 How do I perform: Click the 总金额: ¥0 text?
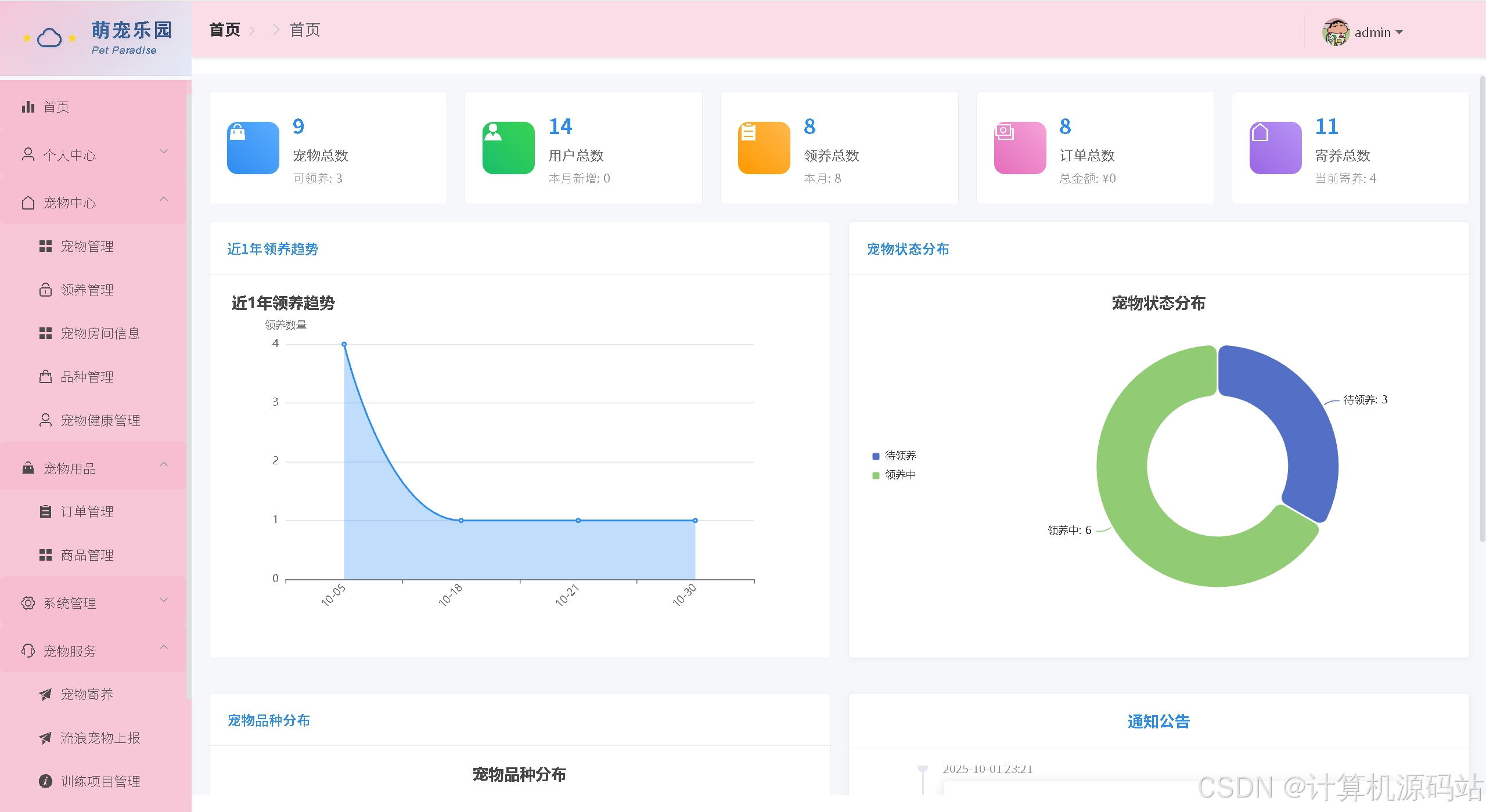point(1088,178)
